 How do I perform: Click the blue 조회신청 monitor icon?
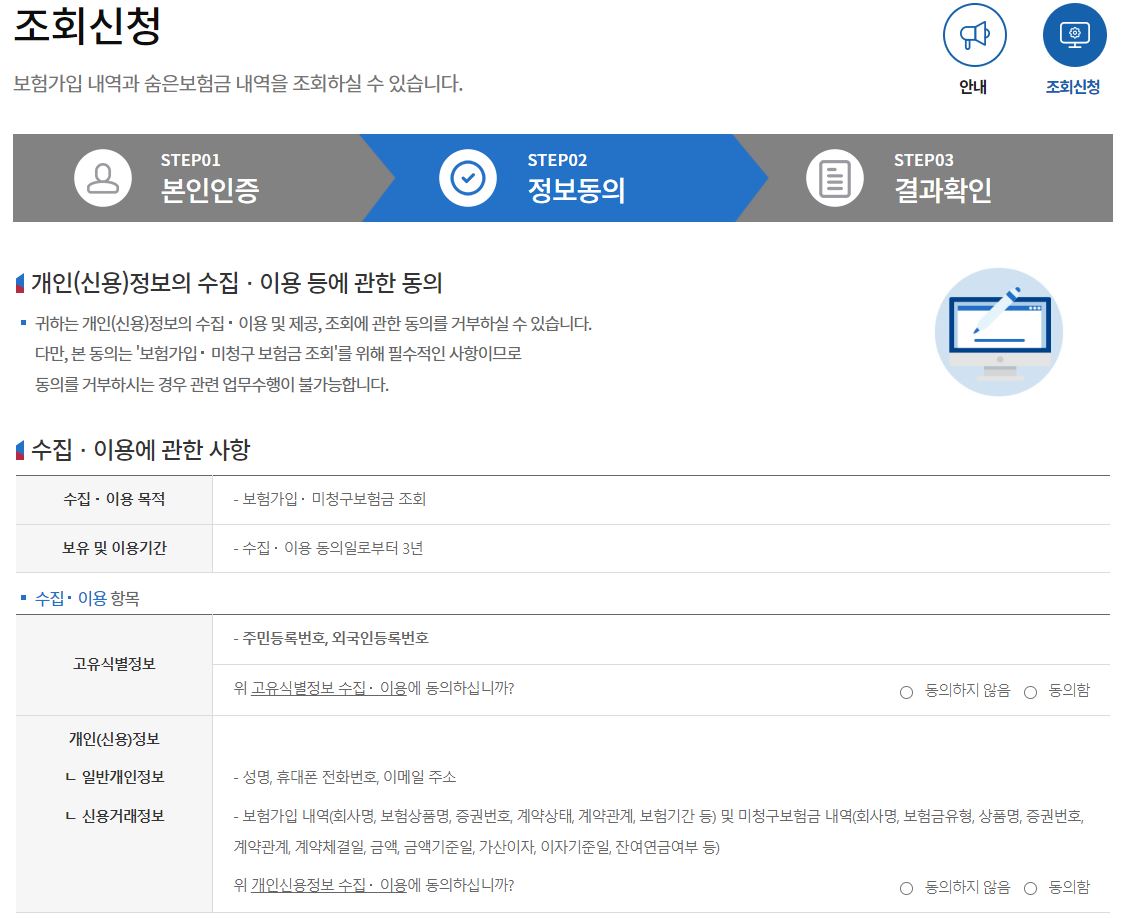click(1074, 37)
